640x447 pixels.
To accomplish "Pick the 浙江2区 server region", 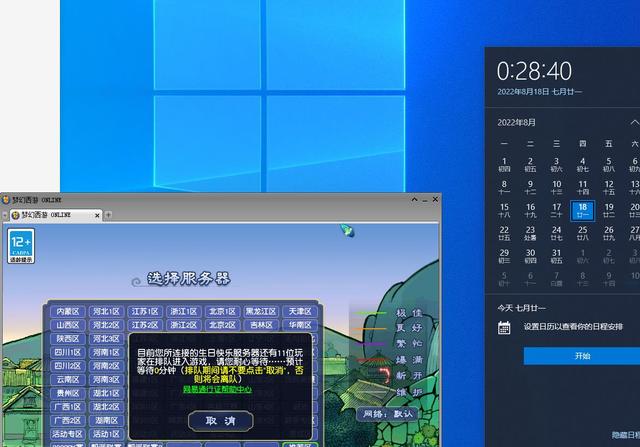I will (184, 325).
